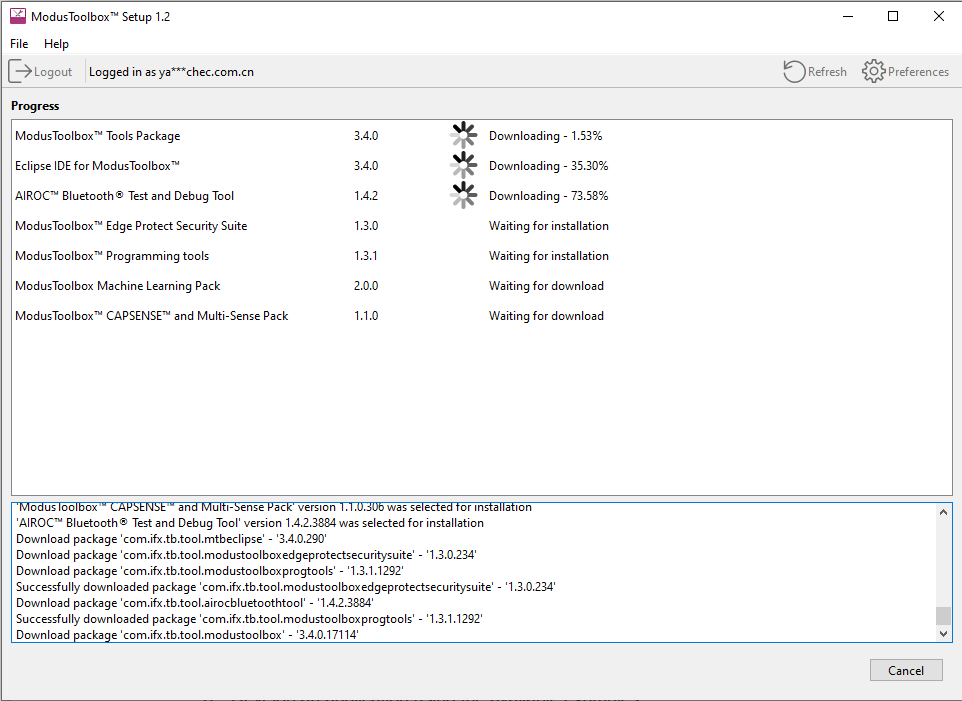Click log line 'Download package' modustoolboxprogtools 1.3.1.1292

(209, 571)
